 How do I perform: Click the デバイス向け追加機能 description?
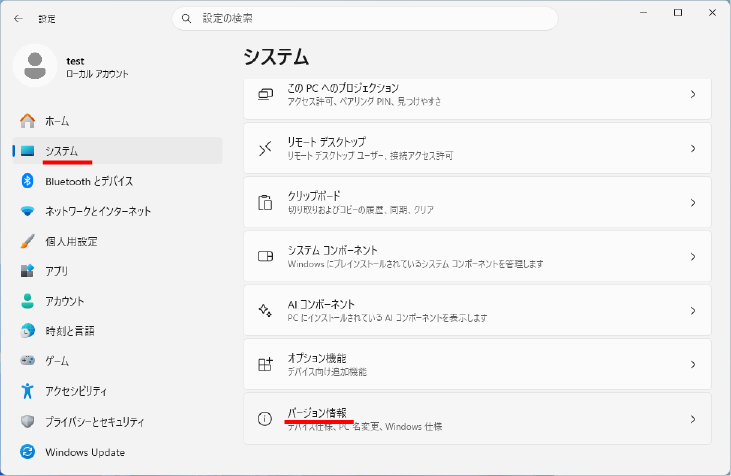[327, 372]
